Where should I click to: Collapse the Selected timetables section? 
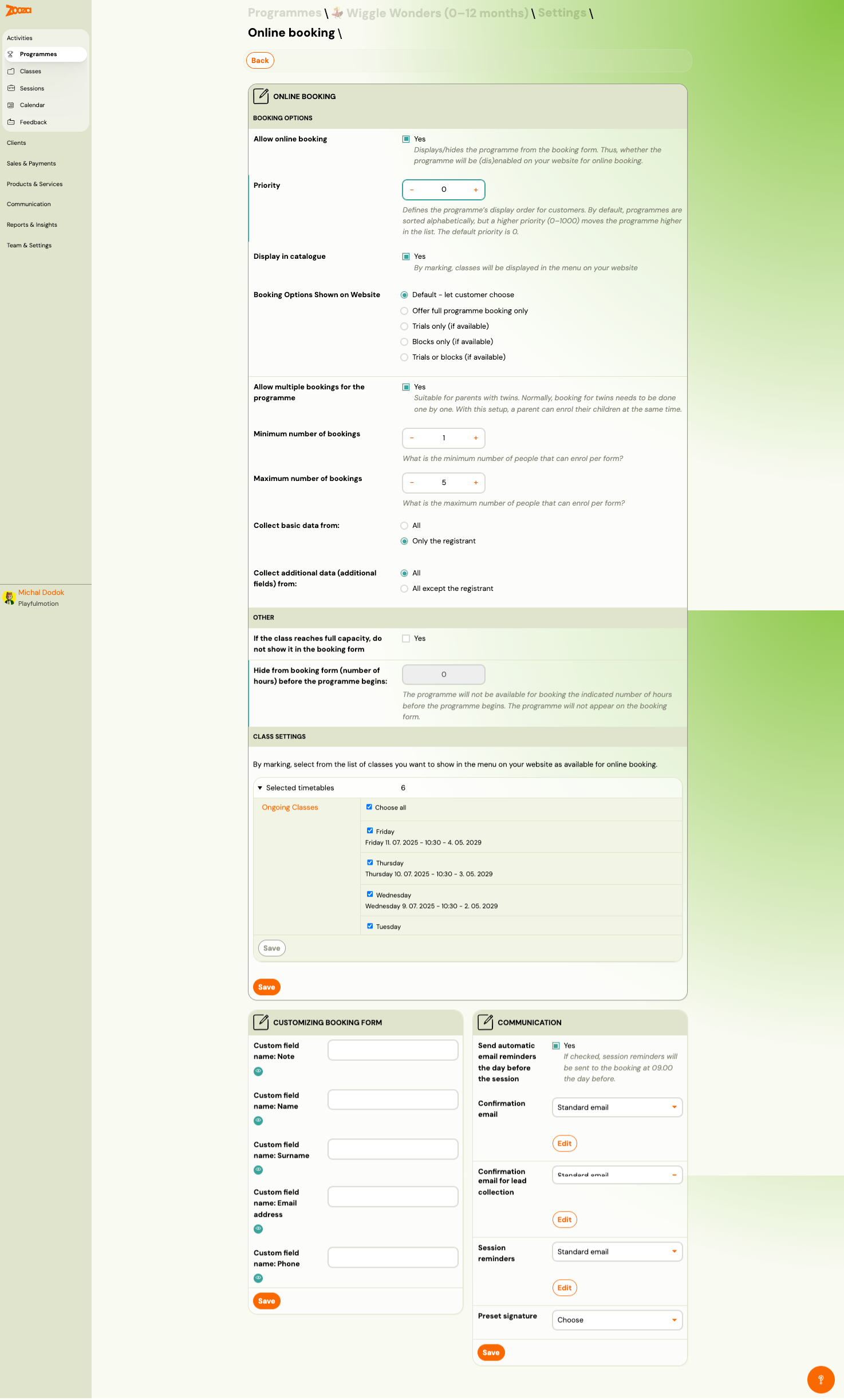click(260, 788)
